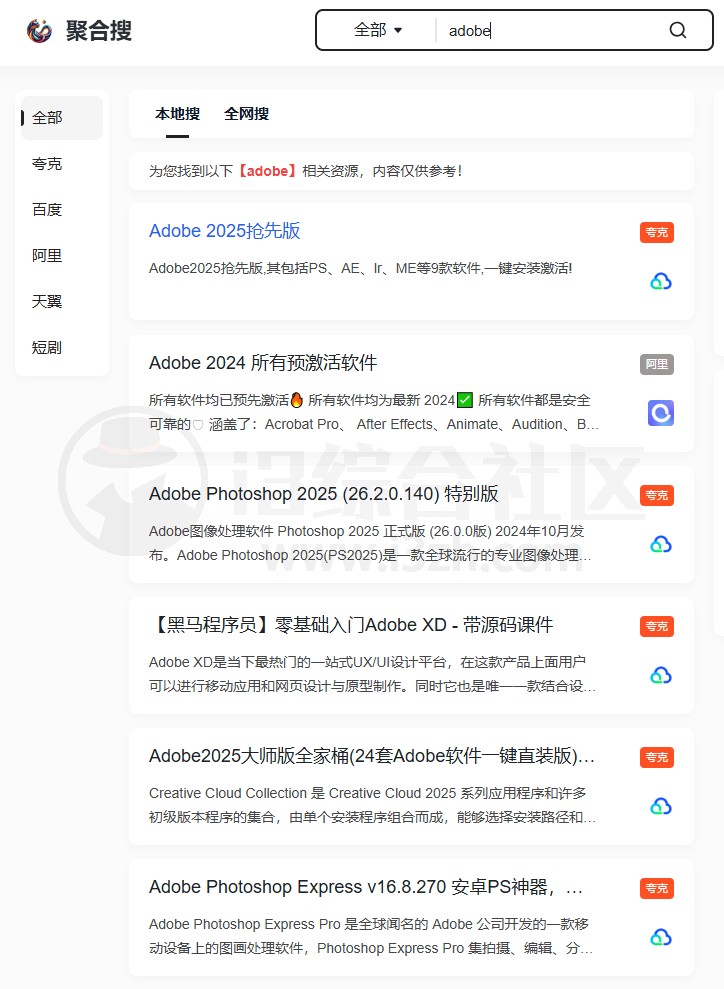This screenshot has width=724, height=989.
Task: Select 夸克 in the left sidebar
Action: (x=47, y=164)
